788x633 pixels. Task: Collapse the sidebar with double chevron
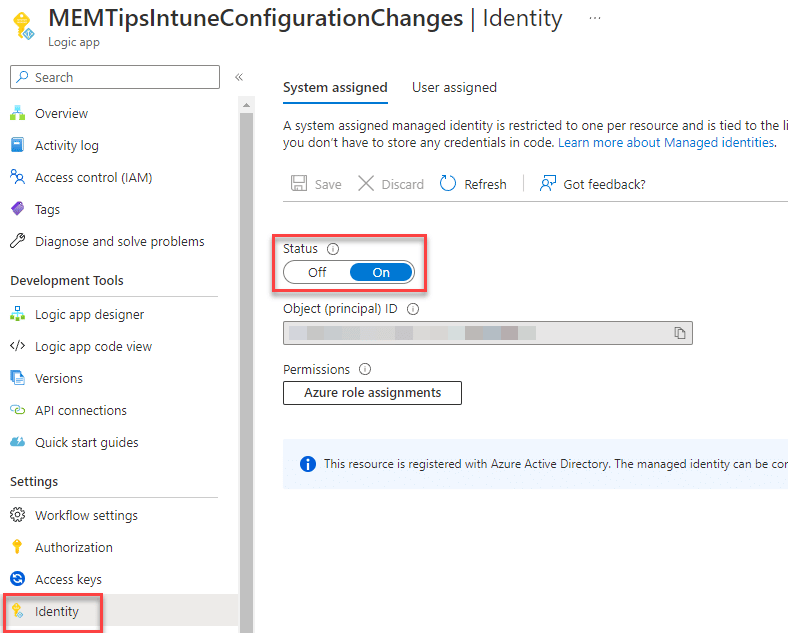239,77
